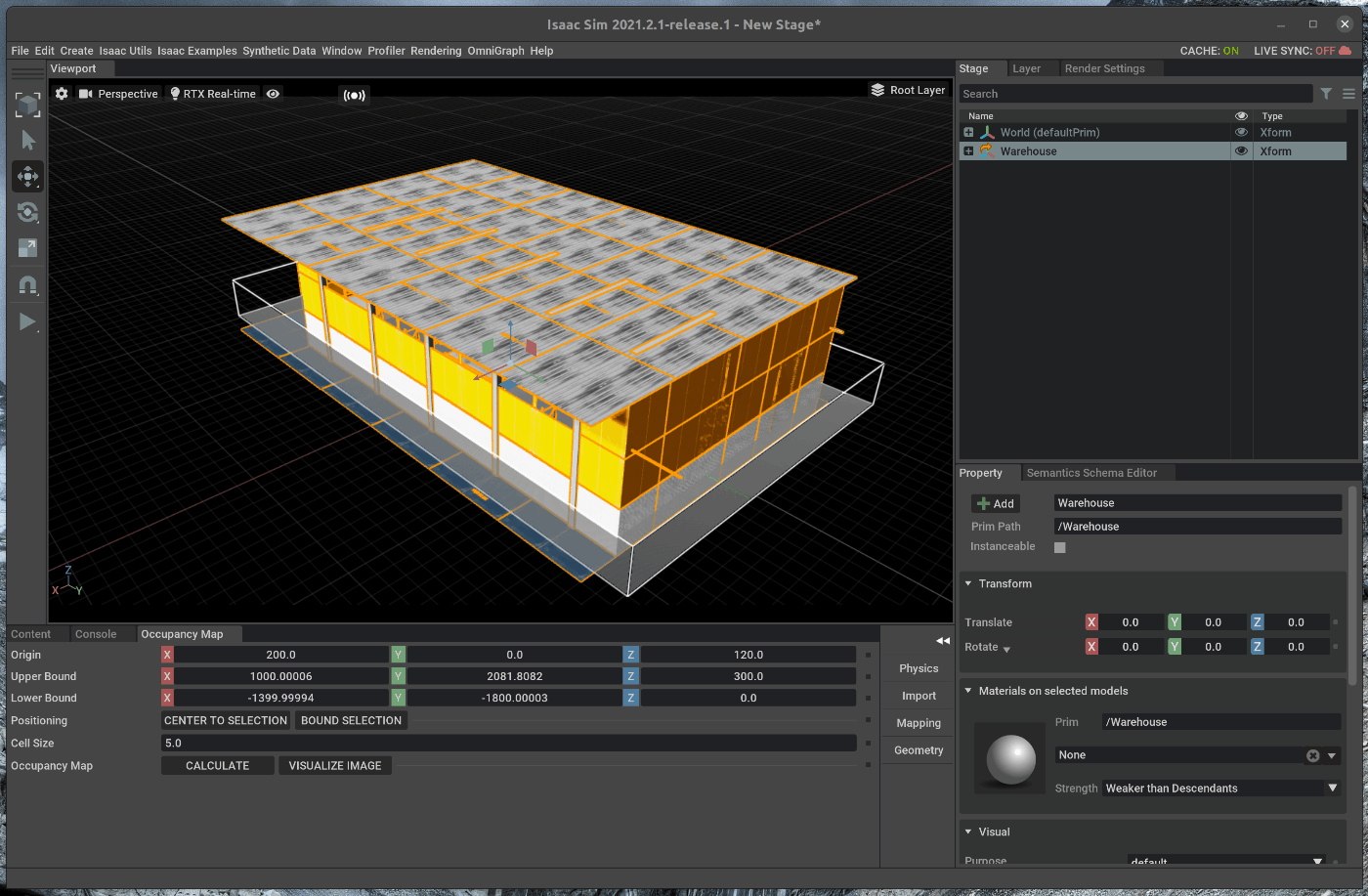Open the Rotate order dropdown arrow
The image size is (1368, 896).
[1006, 649]
